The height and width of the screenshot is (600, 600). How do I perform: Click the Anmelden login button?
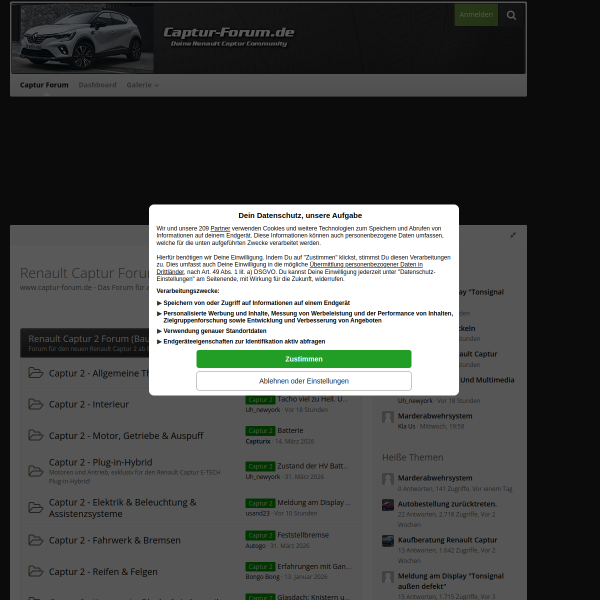point(476,15)
